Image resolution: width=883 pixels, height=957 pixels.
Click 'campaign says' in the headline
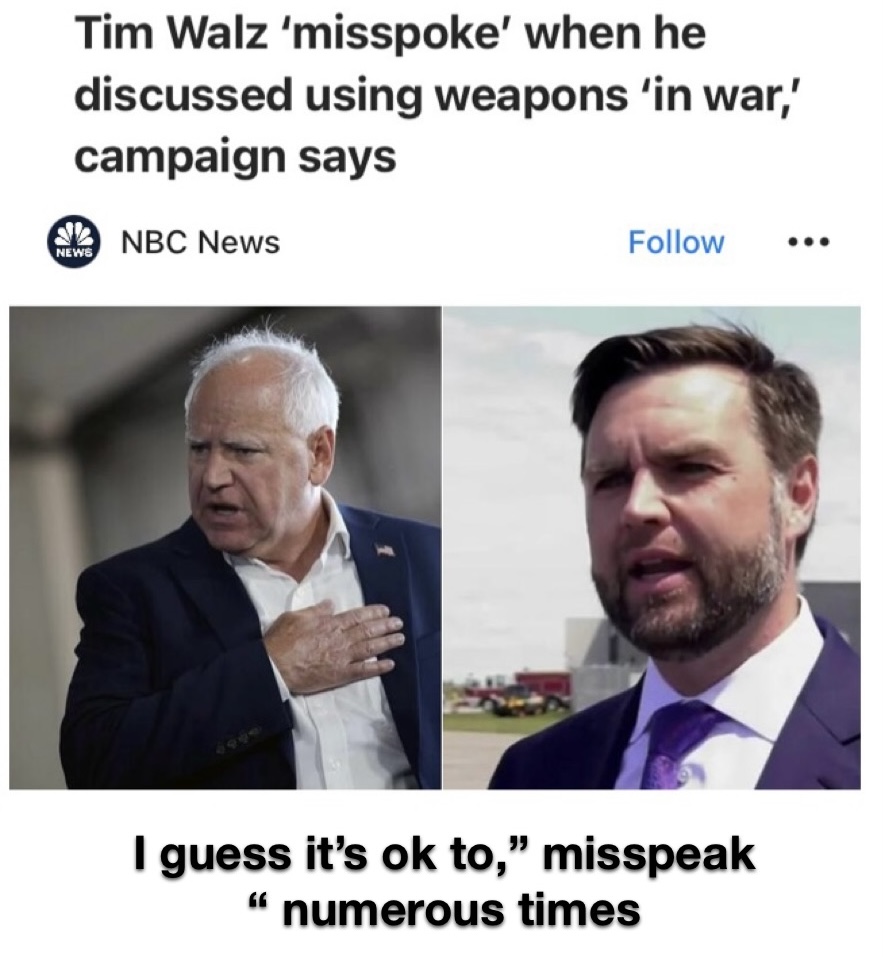[235, 157]
